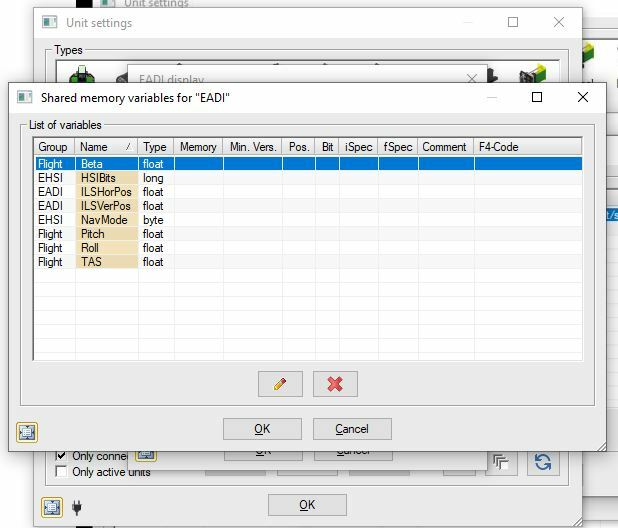Select the HSIBits variable row
This screenshot has height=528, width=618.
click(308, 178)
